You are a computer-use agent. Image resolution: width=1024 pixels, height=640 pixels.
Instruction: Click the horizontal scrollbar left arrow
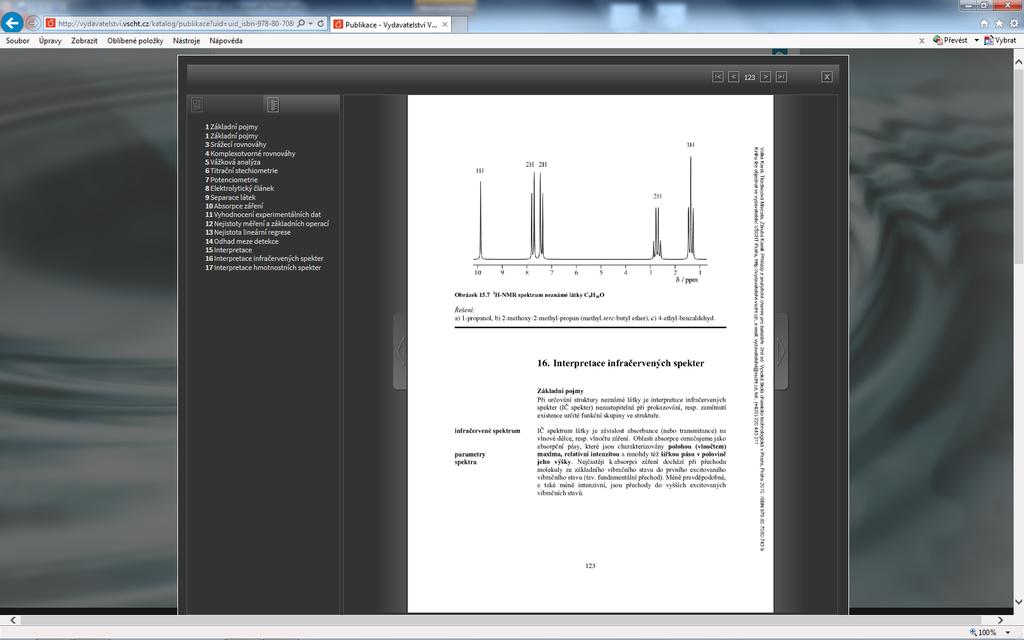coord(12,620)
